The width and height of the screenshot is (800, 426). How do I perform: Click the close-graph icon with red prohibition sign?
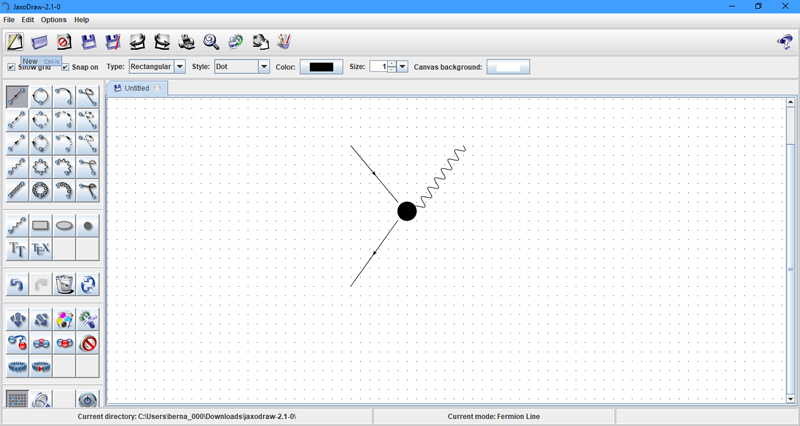click(x=64, y=42)
